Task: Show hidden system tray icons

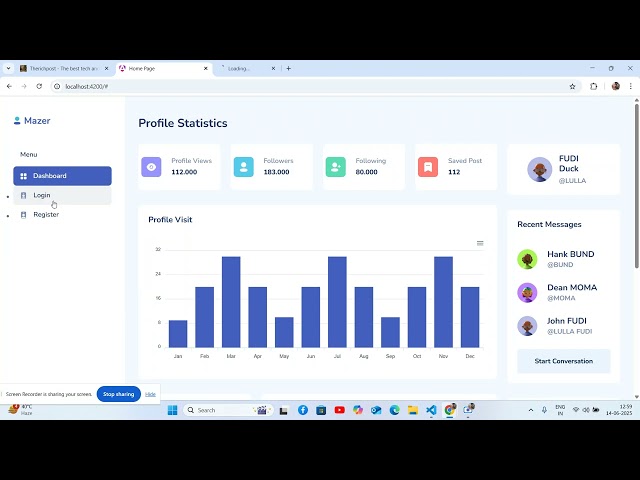Action: 531,410
